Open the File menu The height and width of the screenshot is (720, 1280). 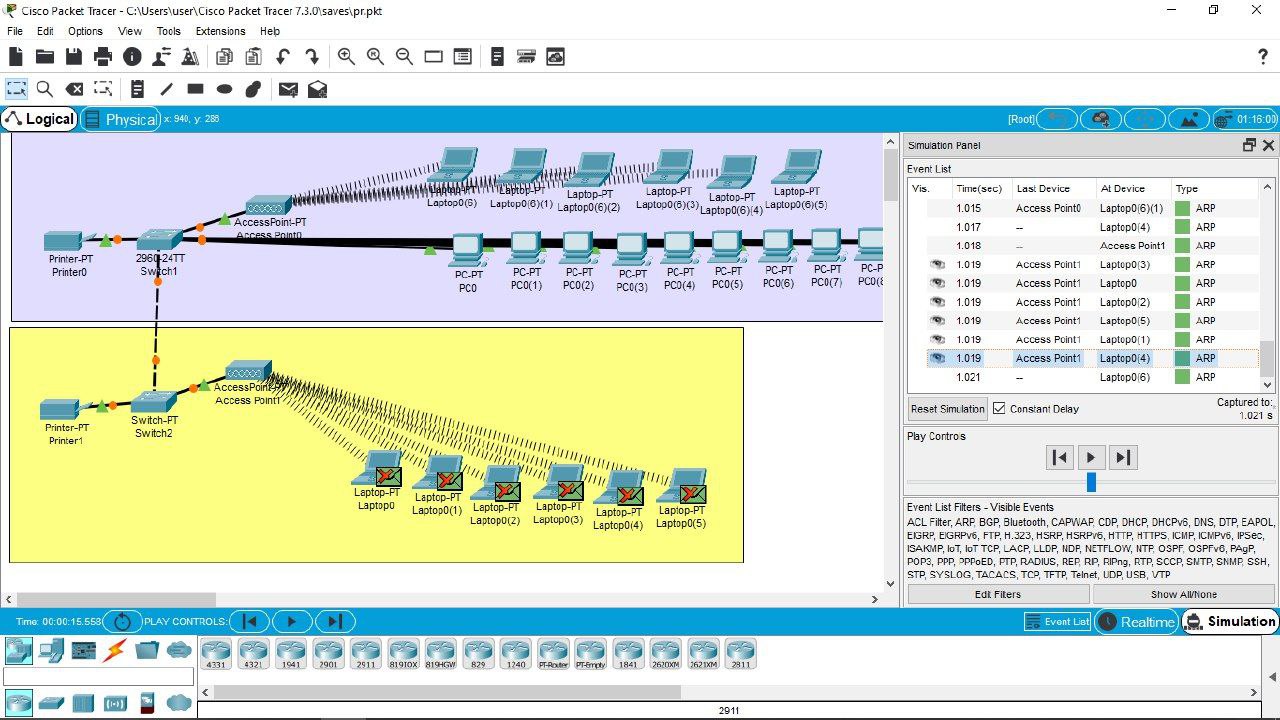click(x=15, y=31)
